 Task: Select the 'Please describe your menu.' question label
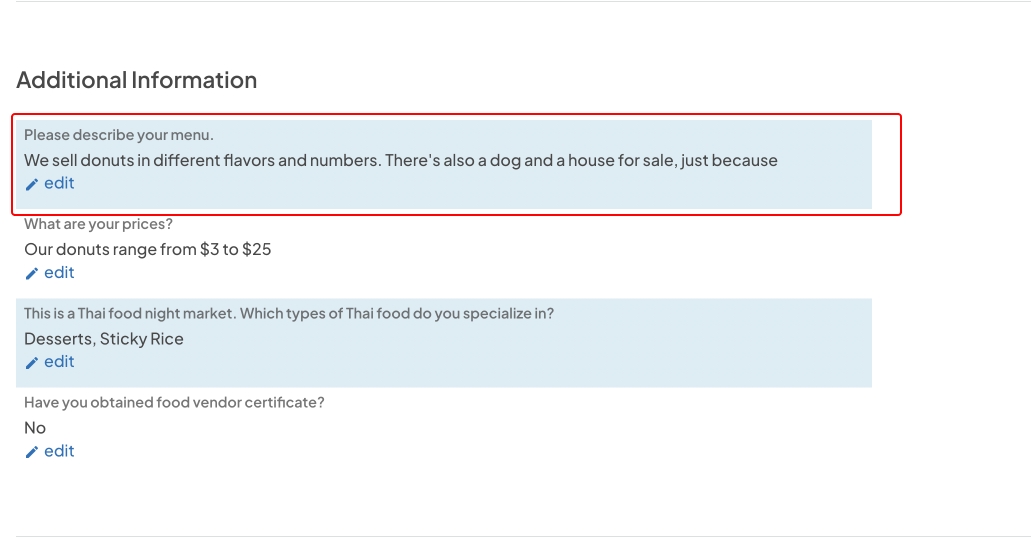119,135
